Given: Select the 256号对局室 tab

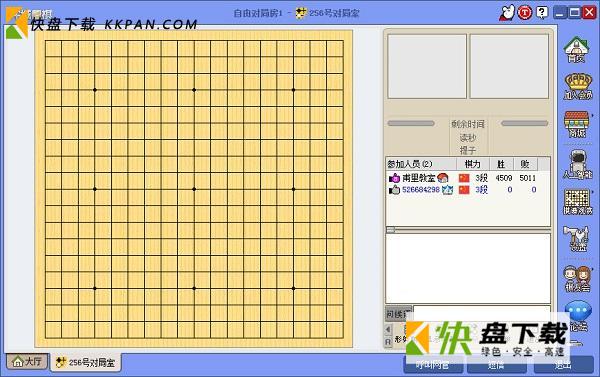Looking at the screenshot, I should click(86, 362).
